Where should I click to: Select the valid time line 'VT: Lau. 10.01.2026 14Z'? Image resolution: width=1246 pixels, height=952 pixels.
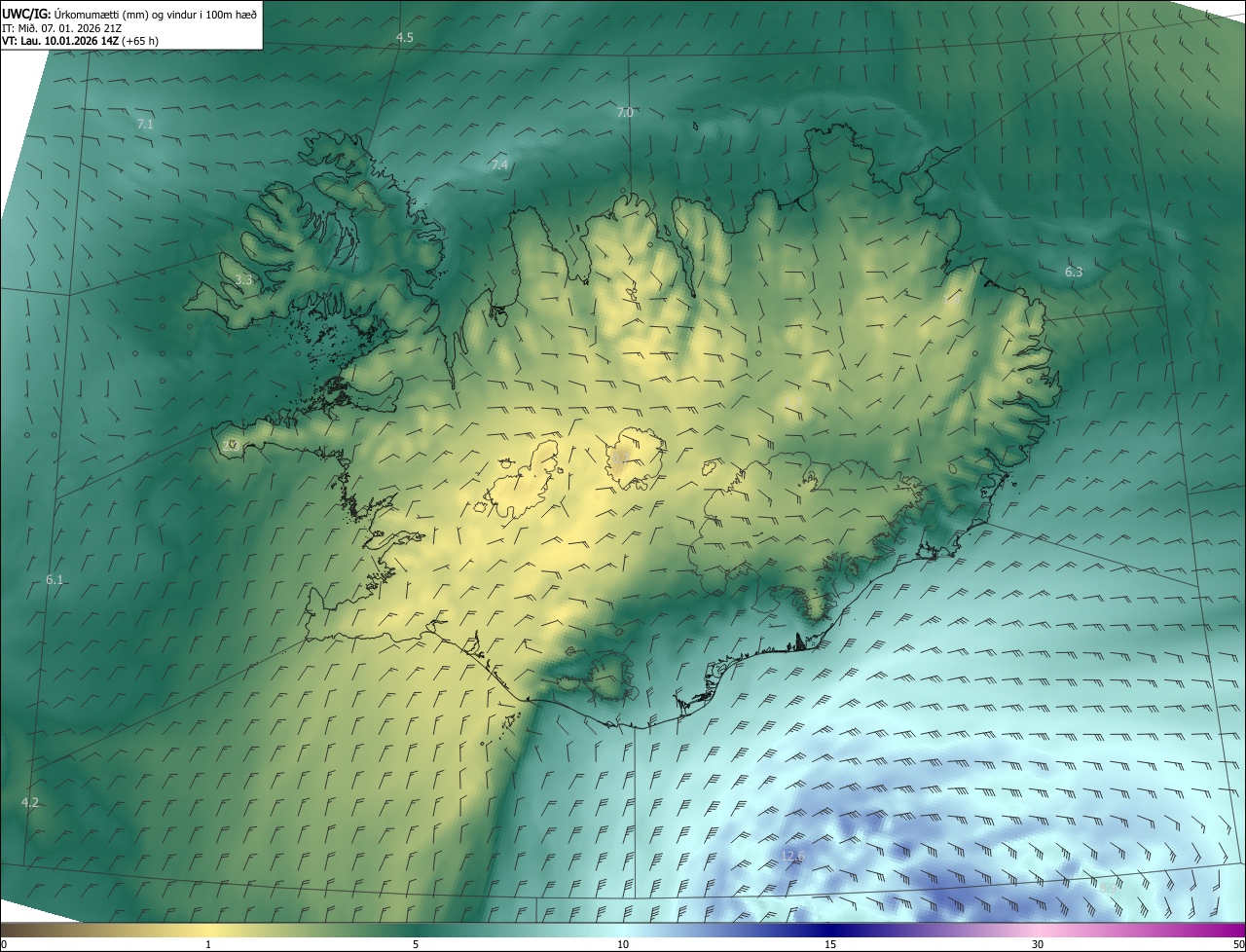tap(60, 41)
